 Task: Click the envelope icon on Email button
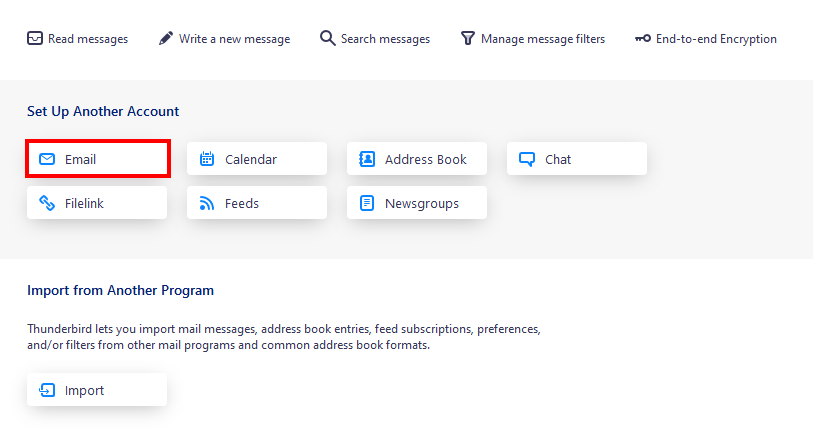pos(47,159)
